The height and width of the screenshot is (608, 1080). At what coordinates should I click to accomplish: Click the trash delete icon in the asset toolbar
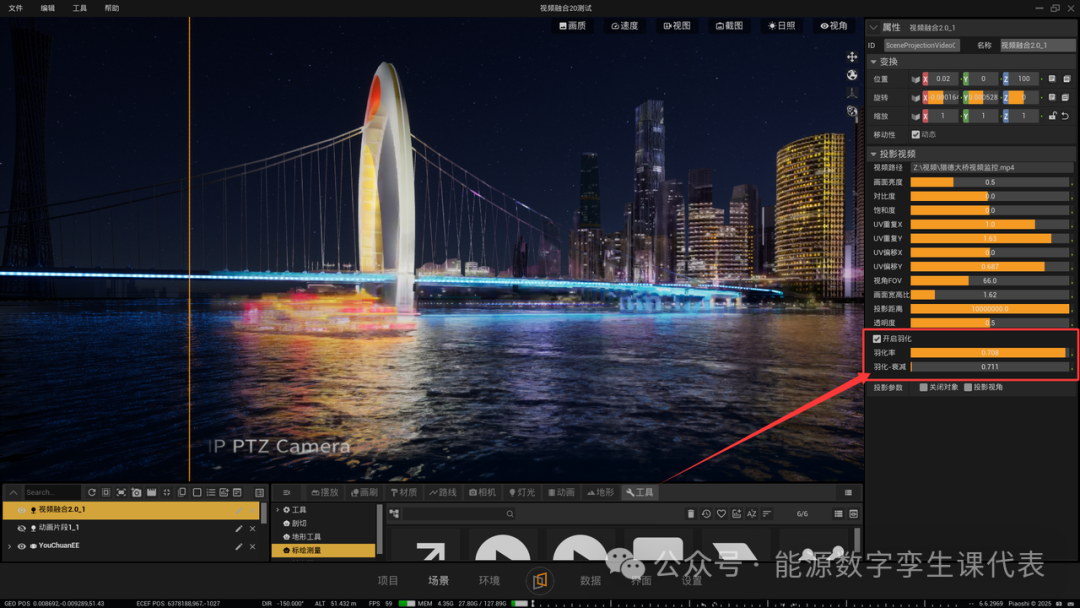click(691, 514)
